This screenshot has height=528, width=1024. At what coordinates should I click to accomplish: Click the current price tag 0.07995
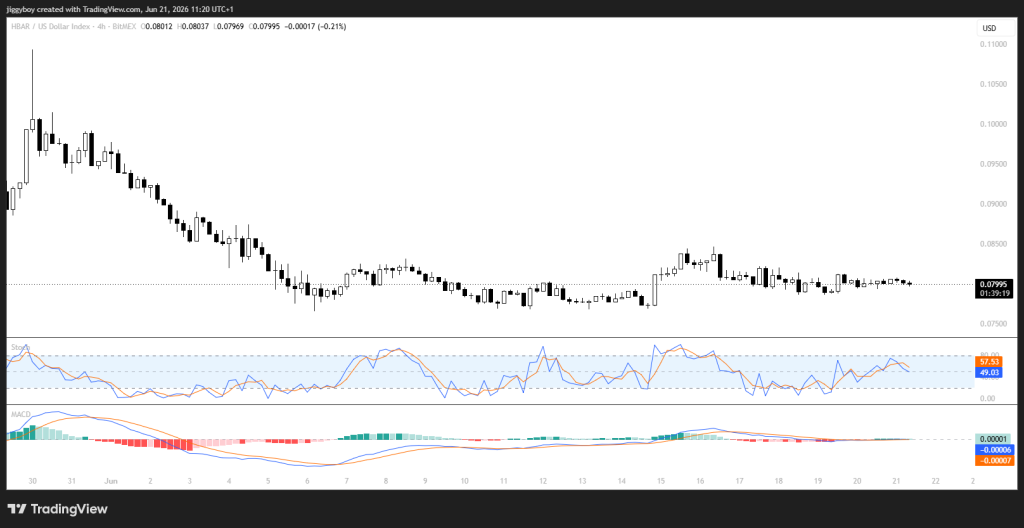coord(993,284)
